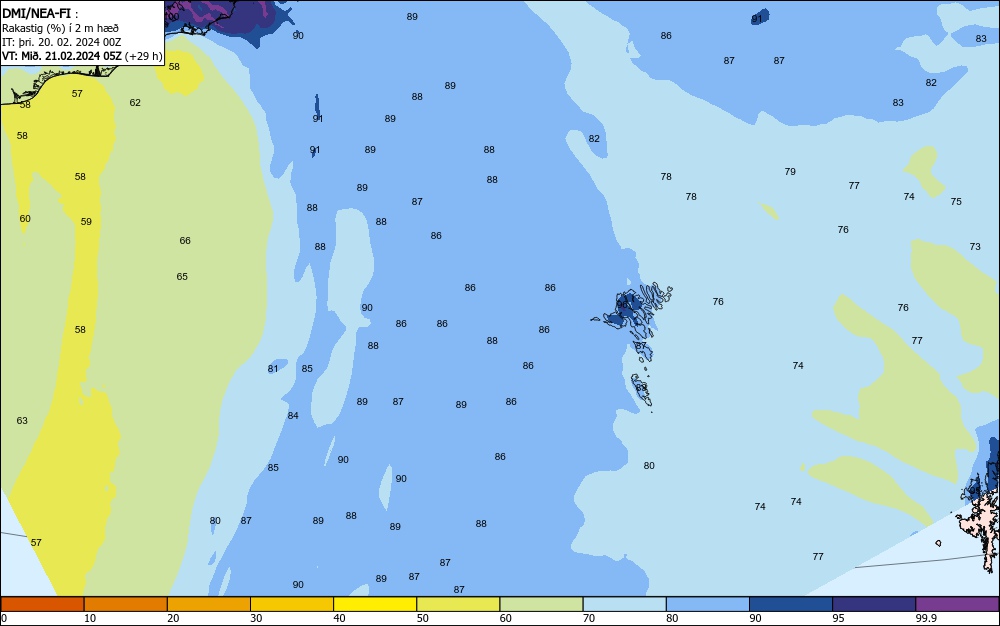Click the map value 65

[182, 277]
